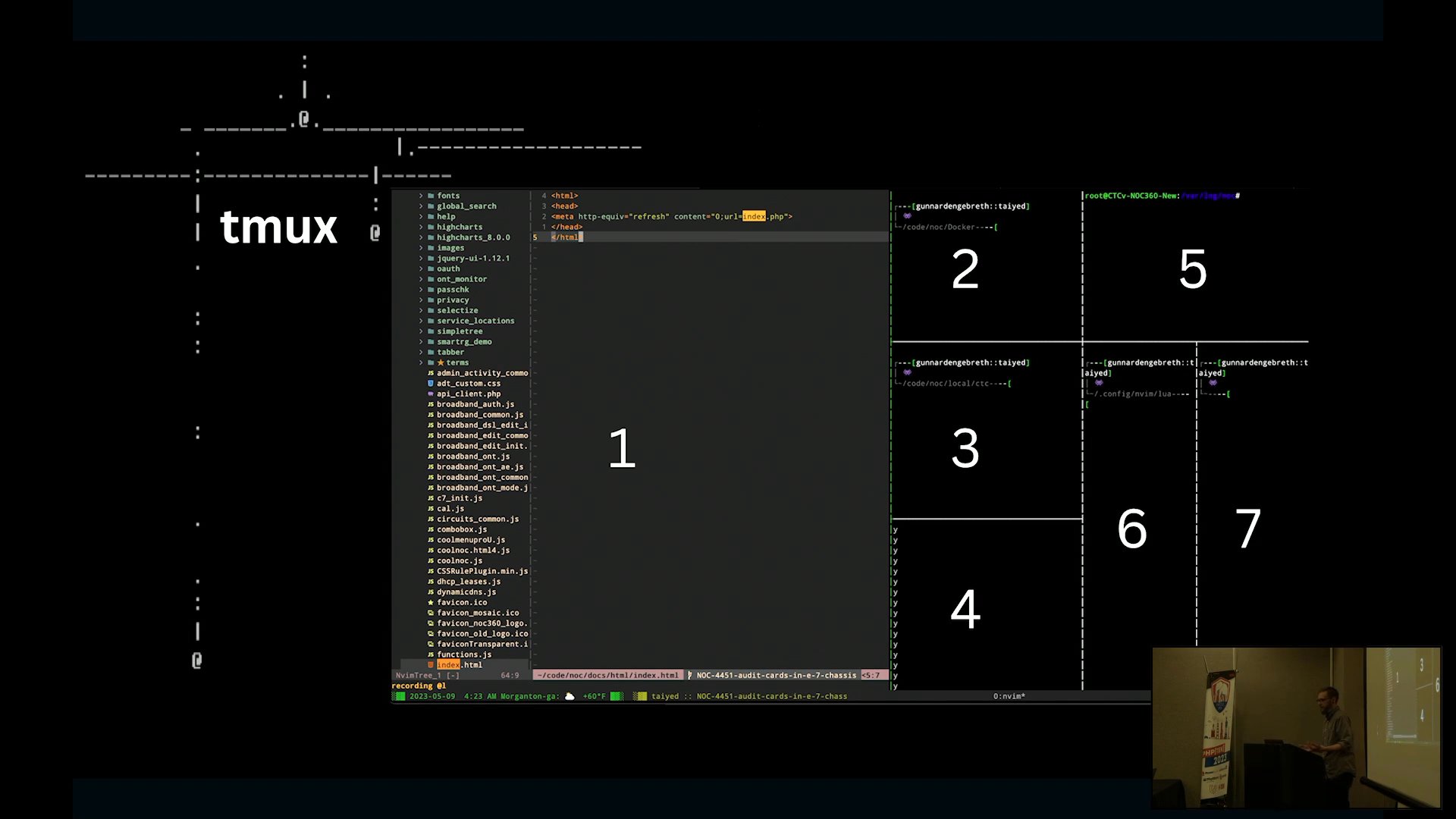Click the index.html file path in statusline
The height and width of the screenshot is (819, 1456).
pos(607,676)
